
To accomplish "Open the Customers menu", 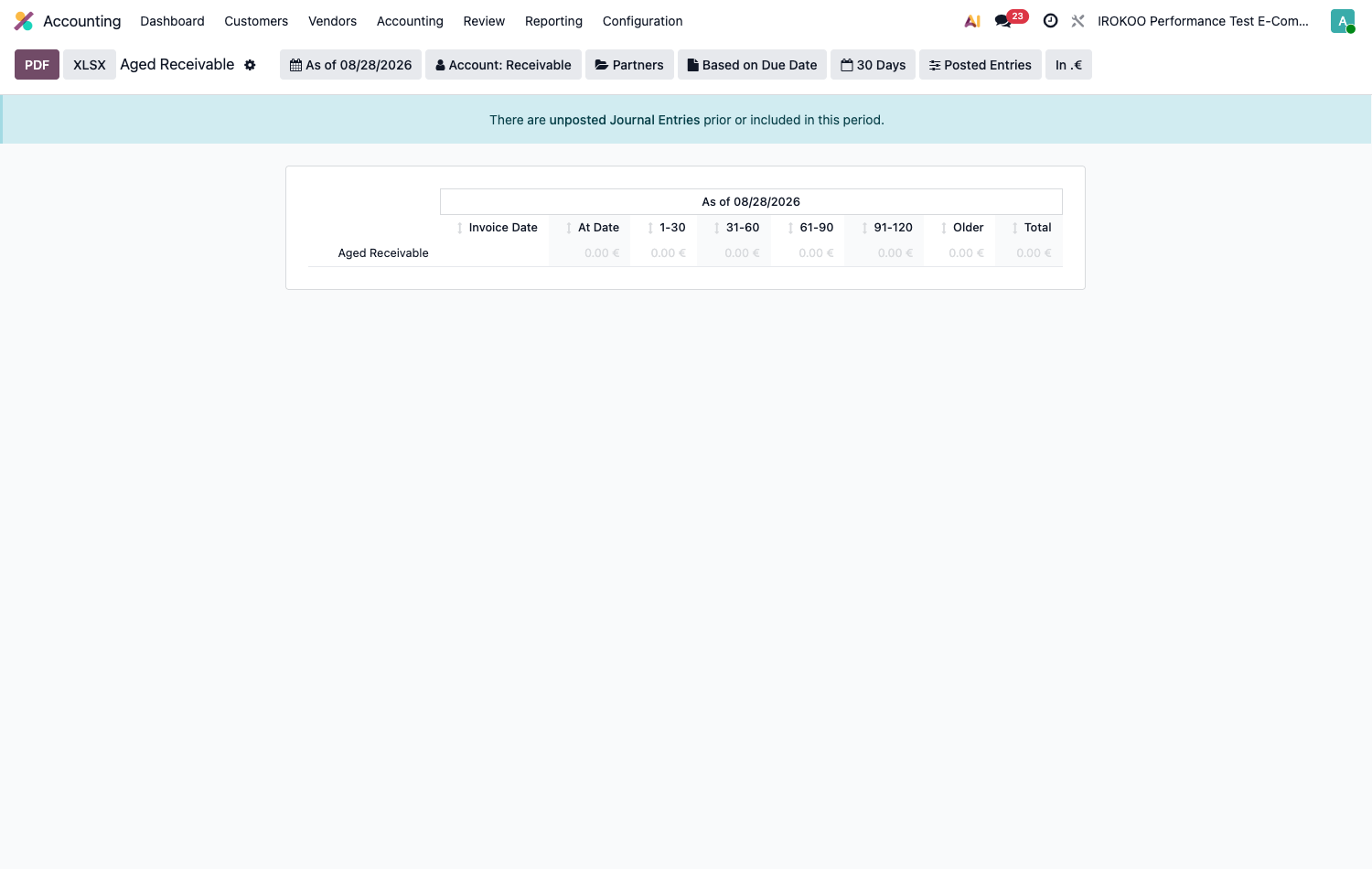I will pos(256,21).
